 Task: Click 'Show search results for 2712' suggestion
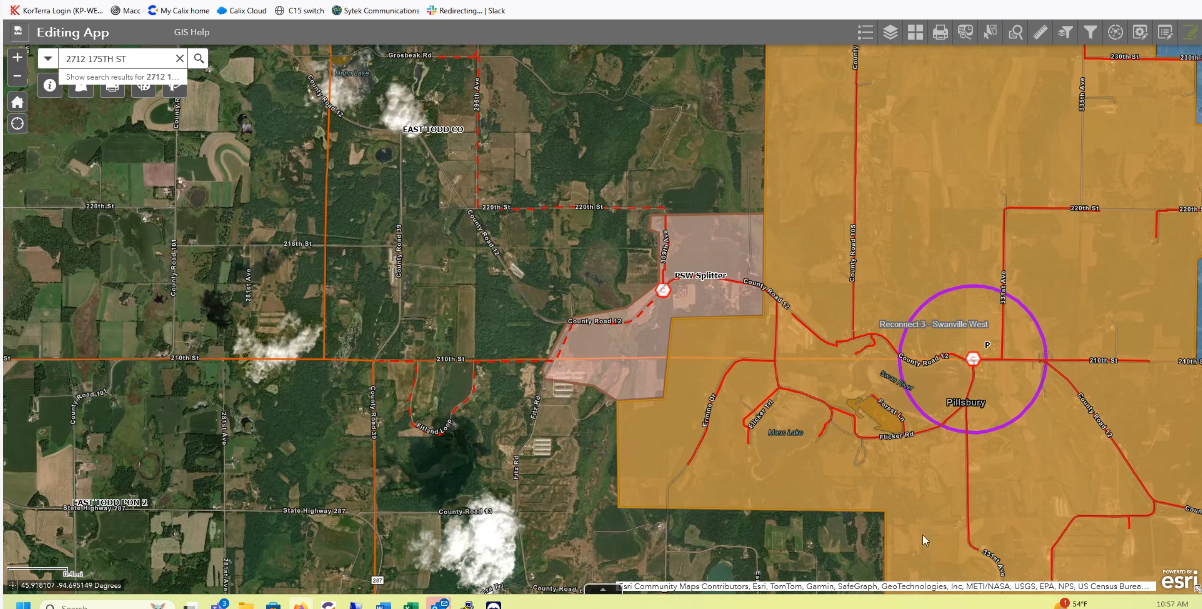(122, 76)
